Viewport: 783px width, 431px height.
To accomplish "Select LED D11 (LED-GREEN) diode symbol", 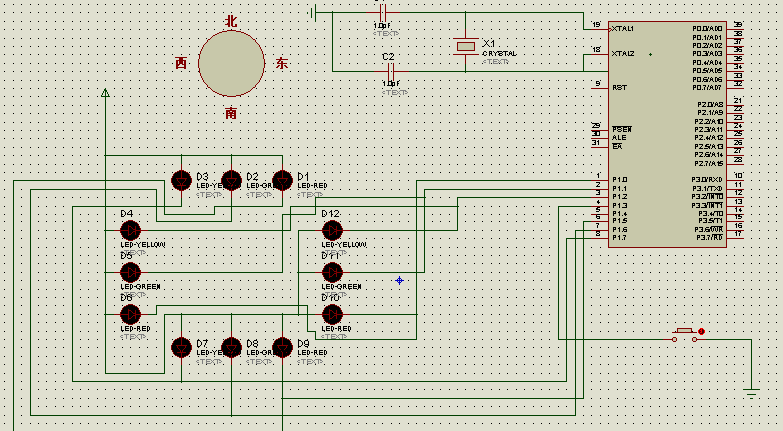I will click(x=332, y=273).
